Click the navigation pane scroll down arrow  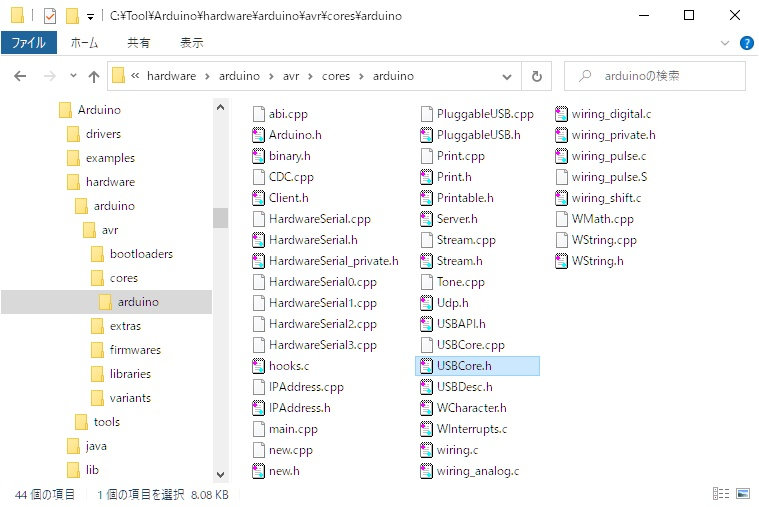pyautogui.click(x=220, y=475)
